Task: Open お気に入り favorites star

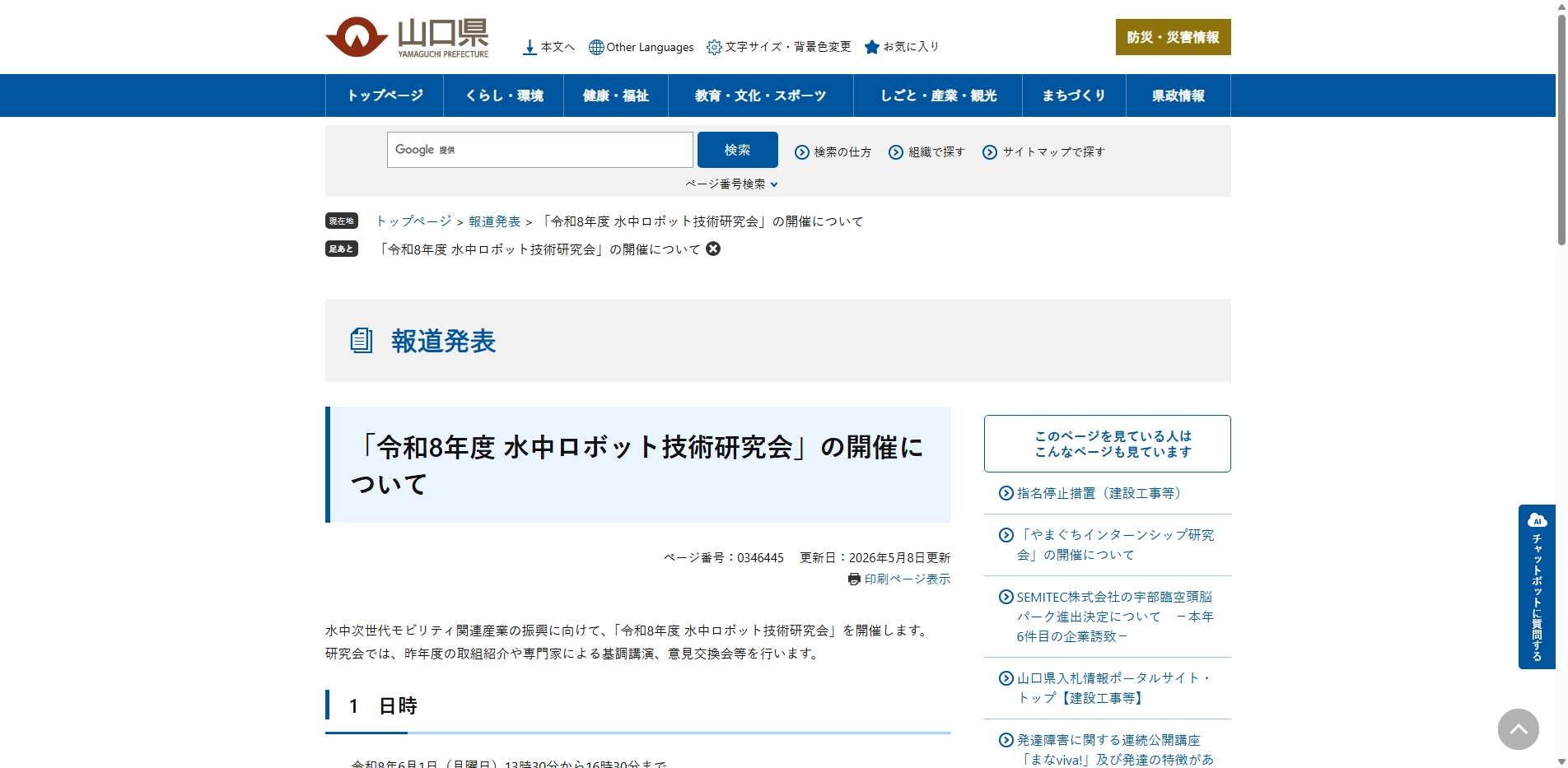Action: [902, 47]
